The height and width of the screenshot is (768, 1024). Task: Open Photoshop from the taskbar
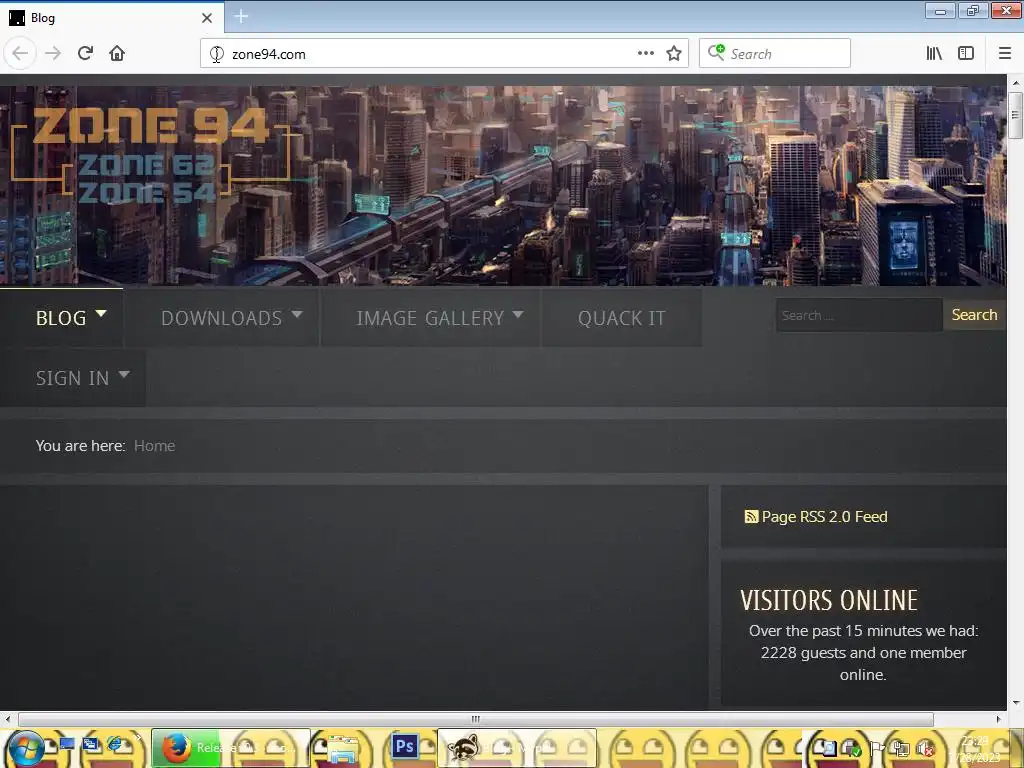404,746
